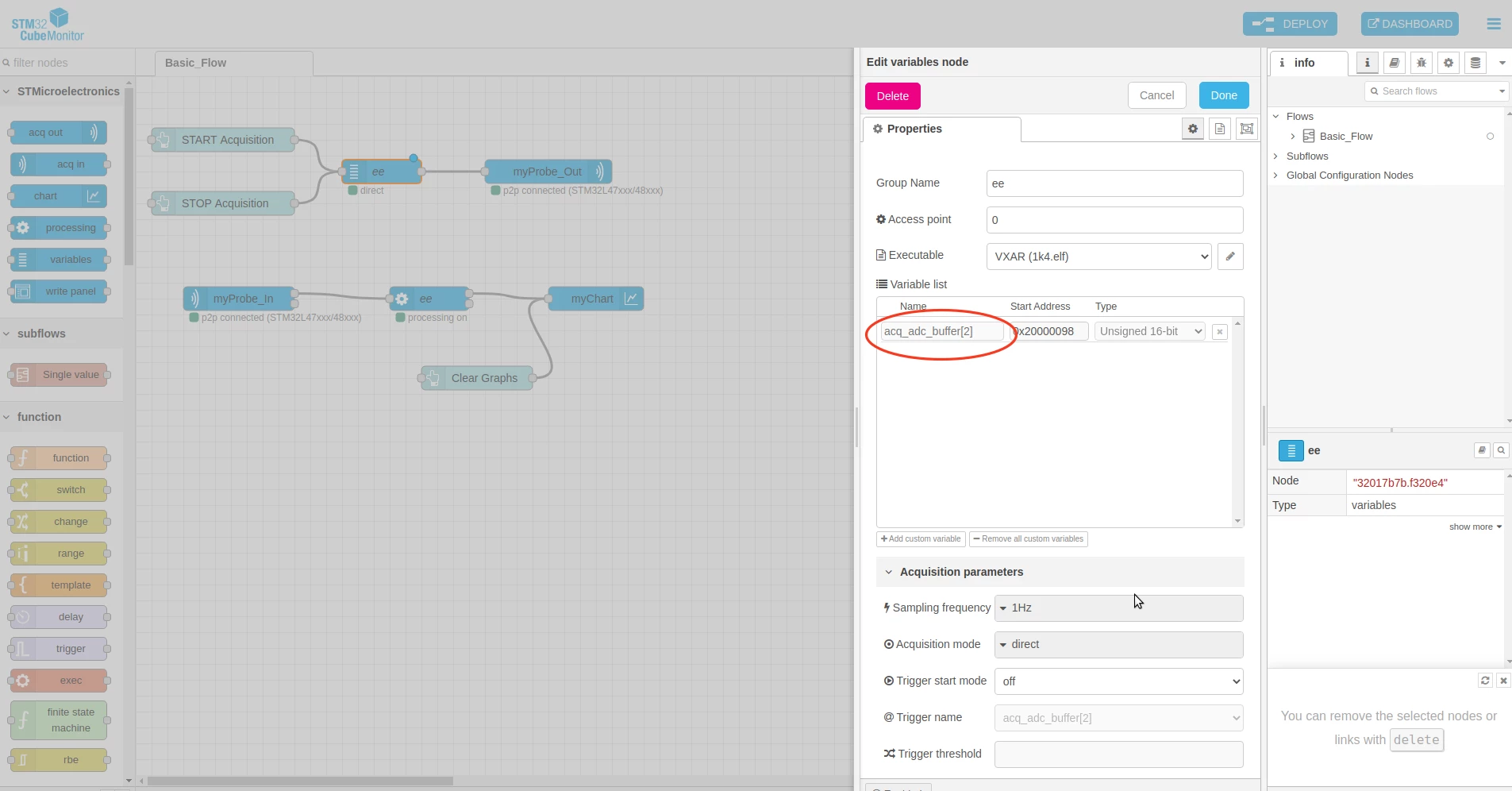Refresh the tips panel

click(1485, 681)
